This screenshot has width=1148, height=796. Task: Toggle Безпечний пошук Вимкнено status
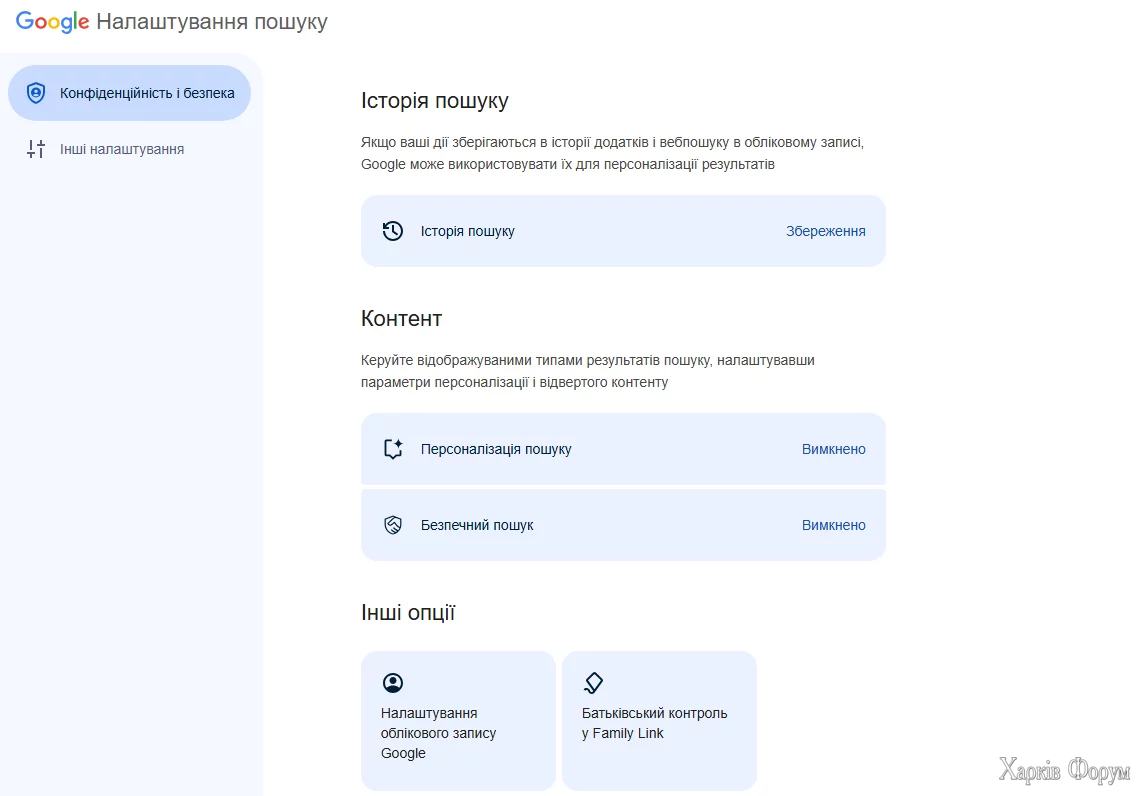[x=833, y=525]
